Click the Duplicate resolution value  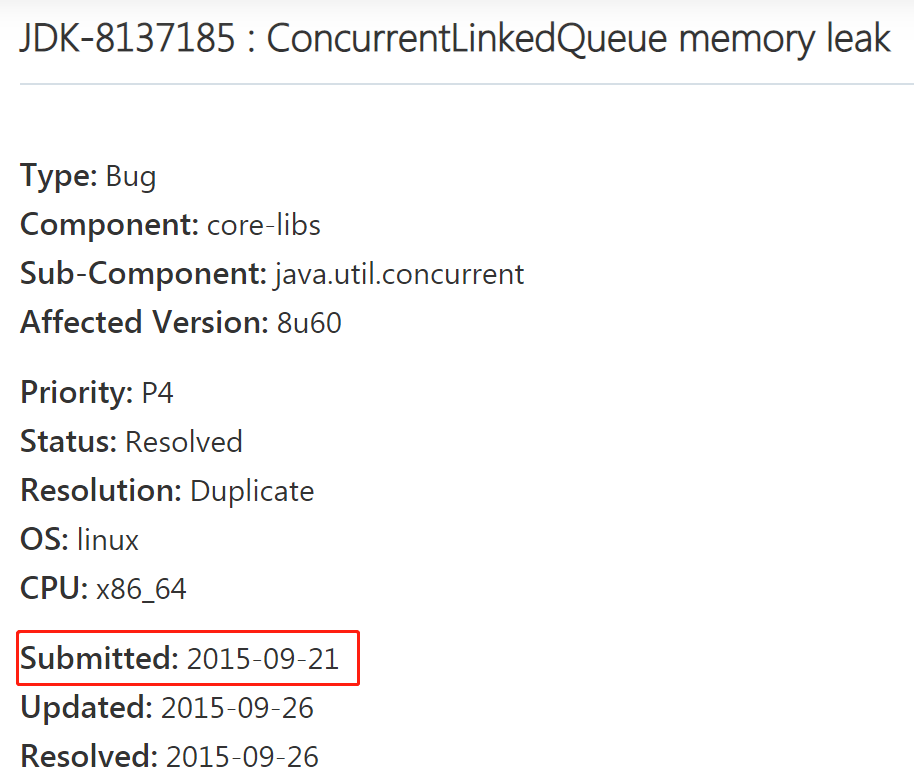click(252, 491)
